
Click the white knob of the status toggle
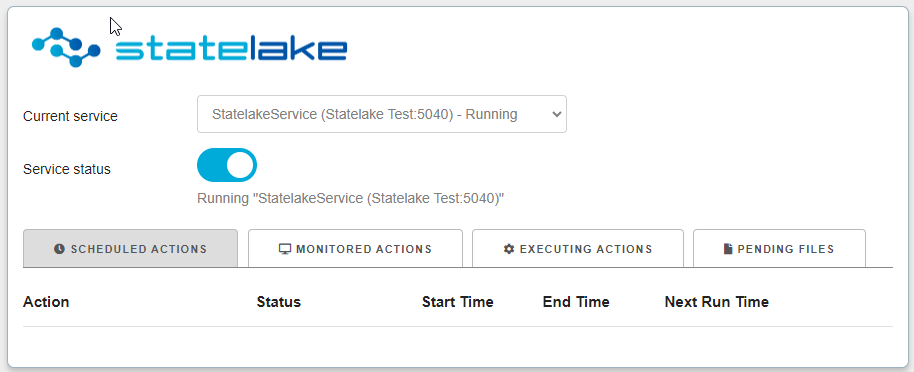(x=241, y=165)
